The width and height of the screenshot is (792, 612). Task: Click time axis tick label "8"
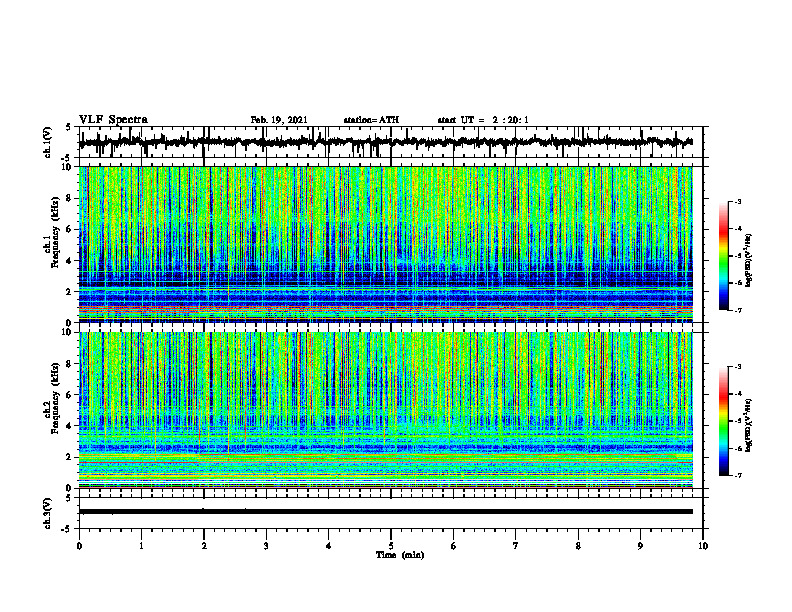click(x=578, y=546)
